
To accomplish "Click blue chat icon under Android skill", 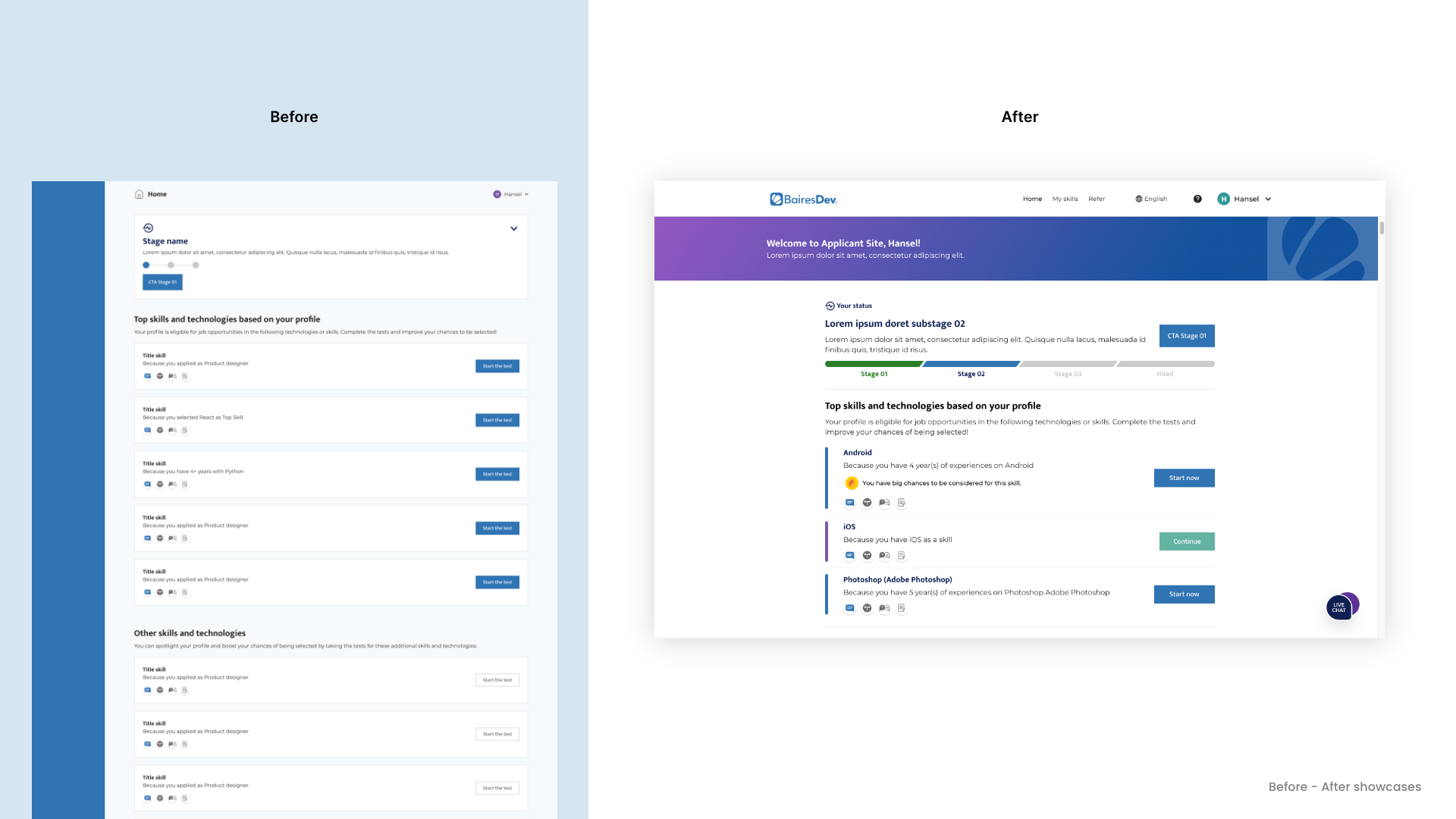I will (x=850, y=503).
